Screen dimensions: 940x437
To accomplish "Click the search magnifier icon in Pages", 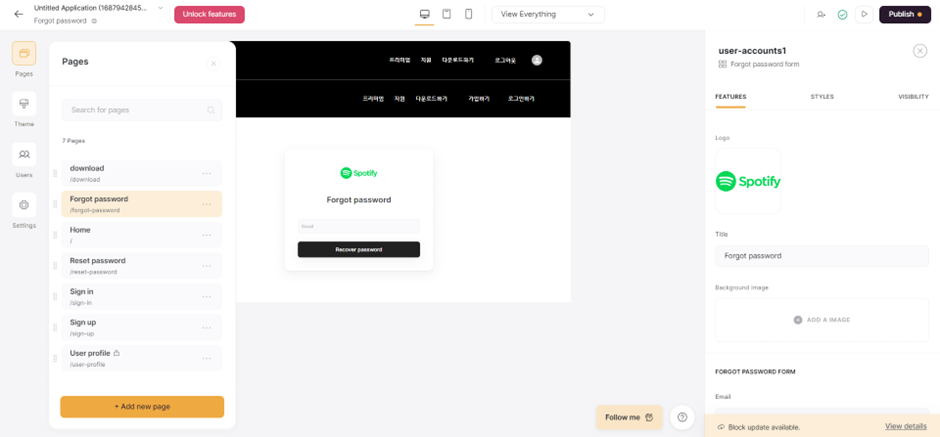I will [x=211, y=110].
